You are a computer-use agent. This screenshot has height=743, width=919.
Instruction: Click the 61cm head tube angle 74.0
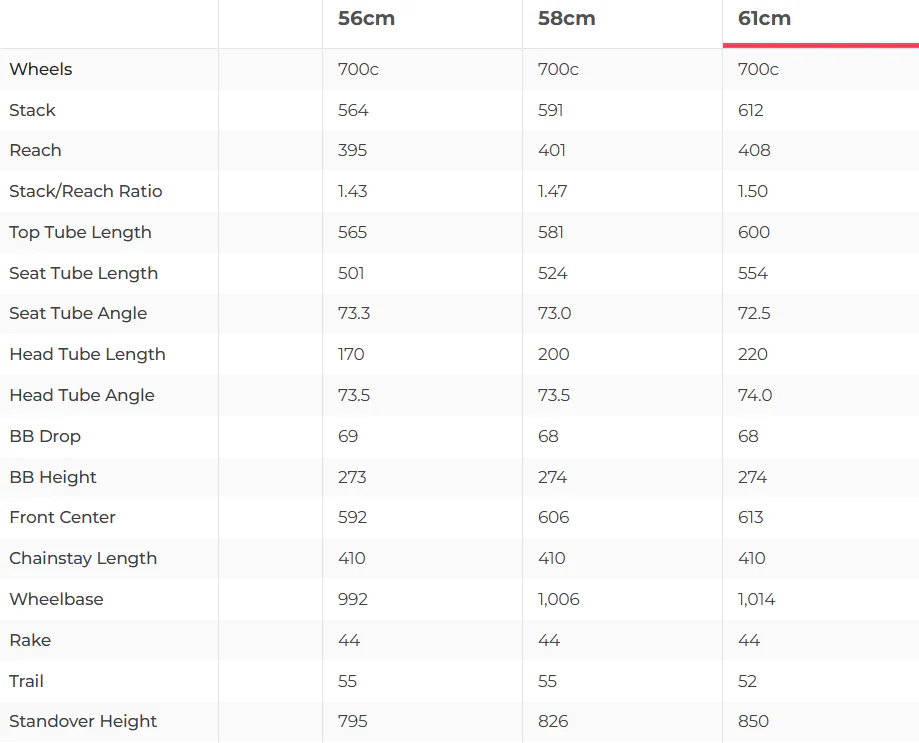click(755, 395)
